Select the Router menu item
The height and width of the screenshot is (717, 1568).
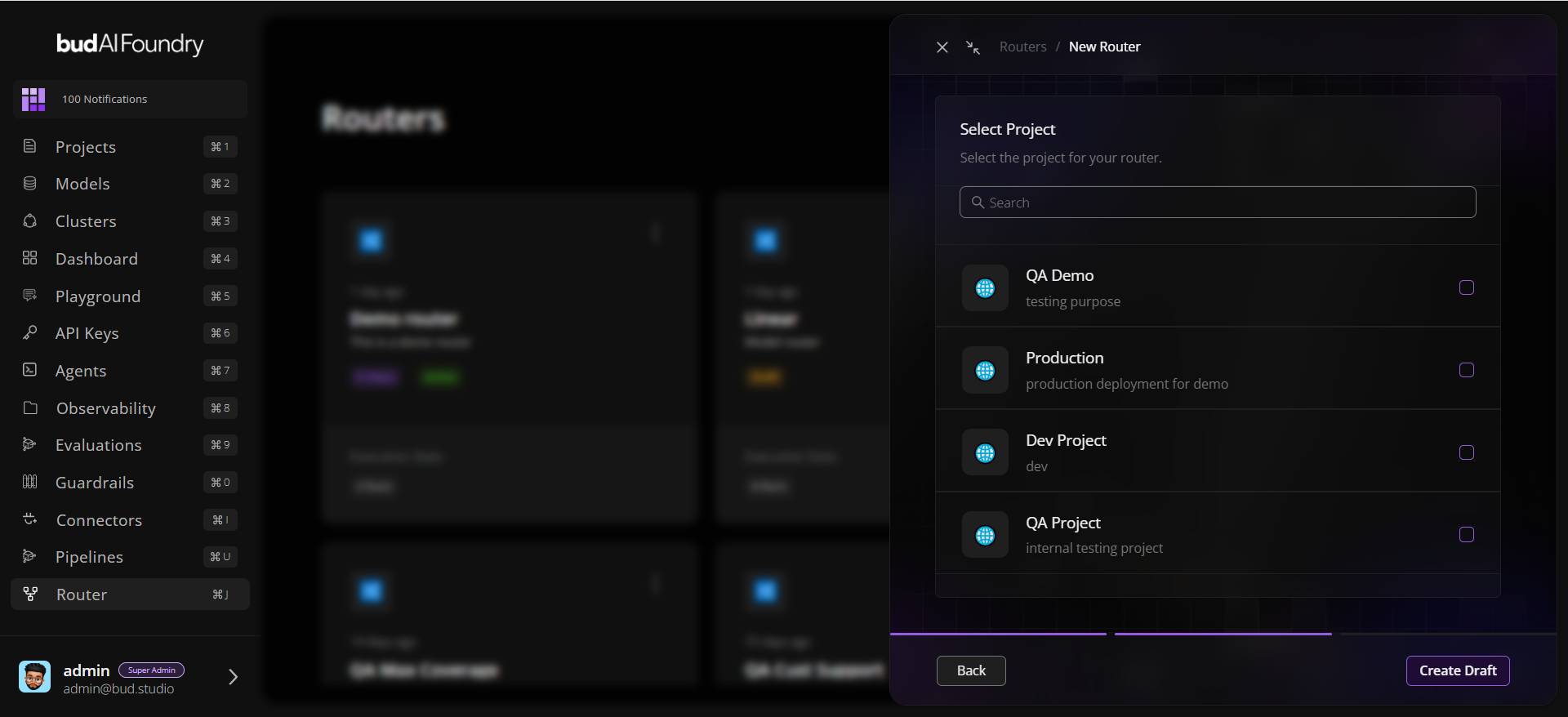click(x=131, y=595)
